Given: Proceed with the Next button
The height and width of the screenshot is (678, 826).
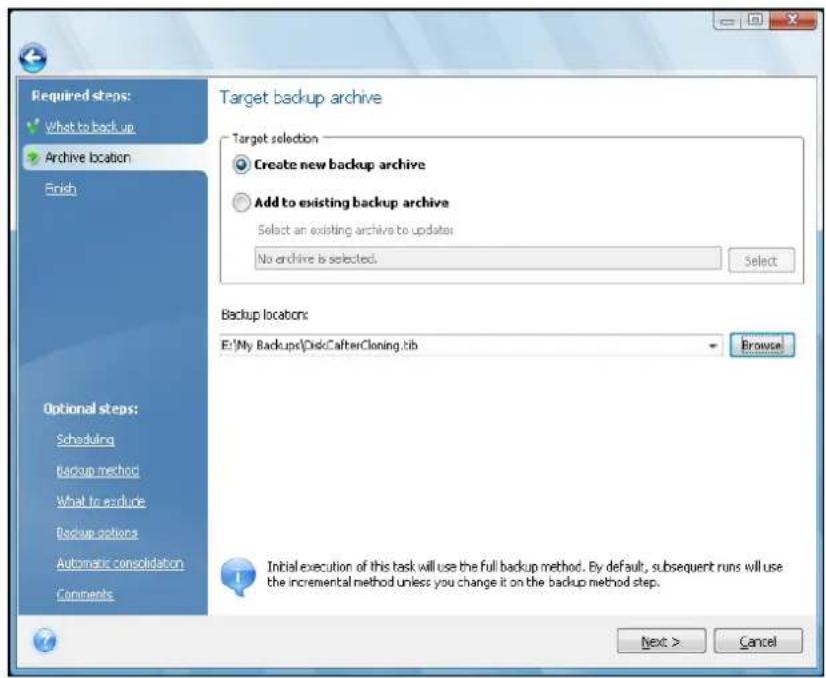Looking at the screenshot, I should click(x=661, y=641).
